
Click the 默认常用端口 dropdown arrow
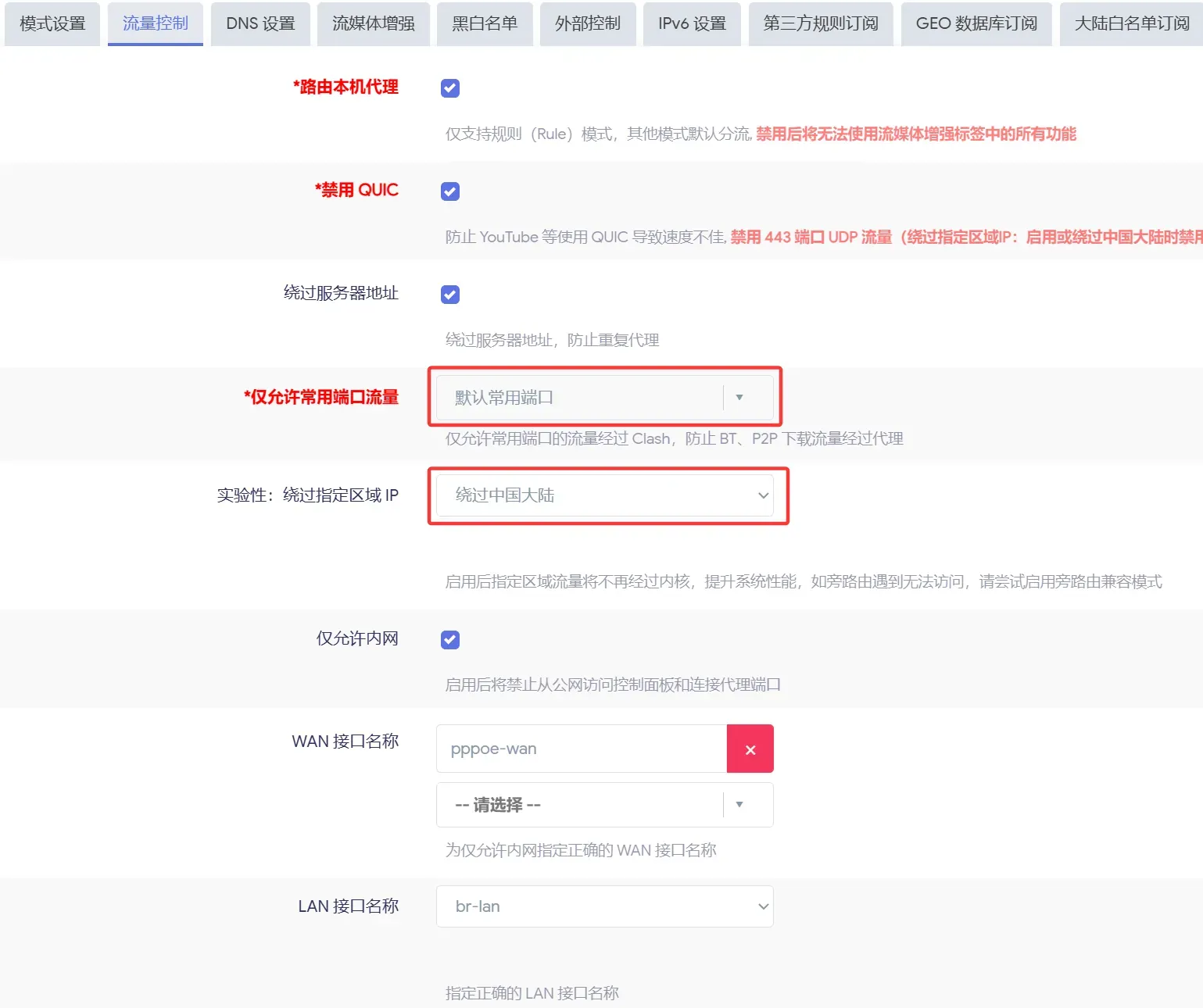(x=739, y=398)
